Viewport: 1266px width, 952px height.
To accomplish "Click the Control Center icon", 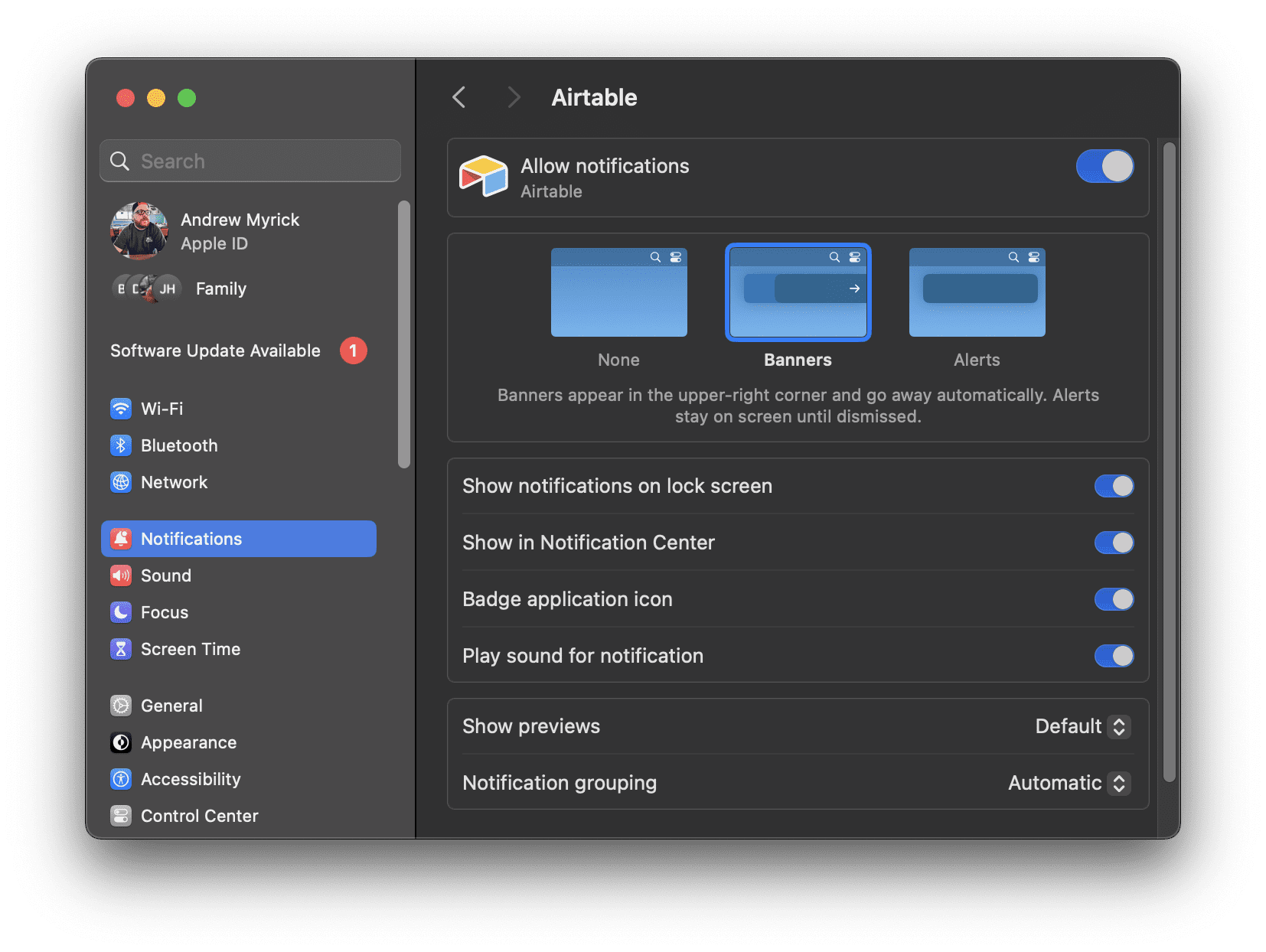I will [x=121, y=816].
